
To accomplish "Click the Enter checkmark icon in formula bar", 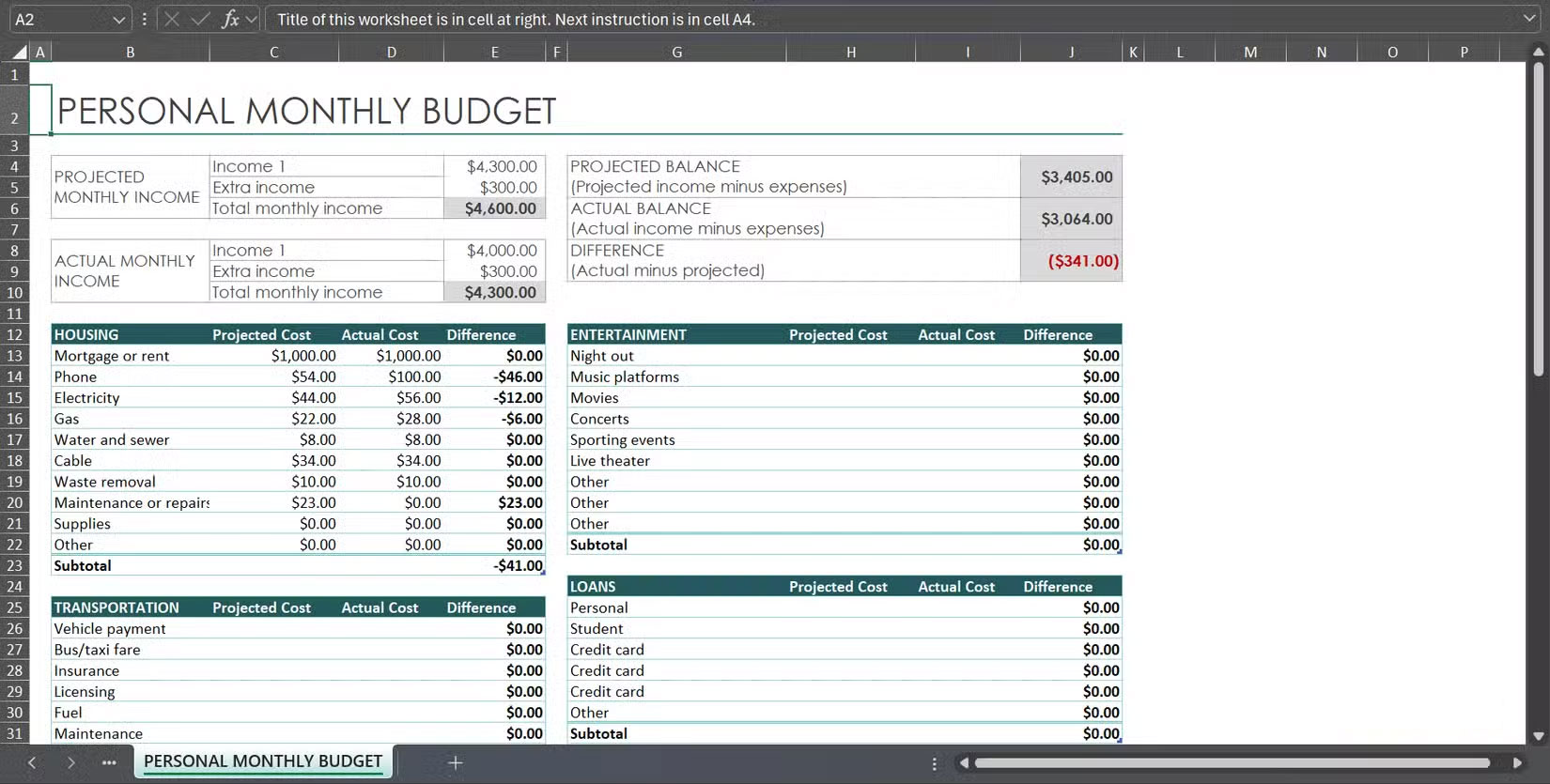I will click(200, 20).
